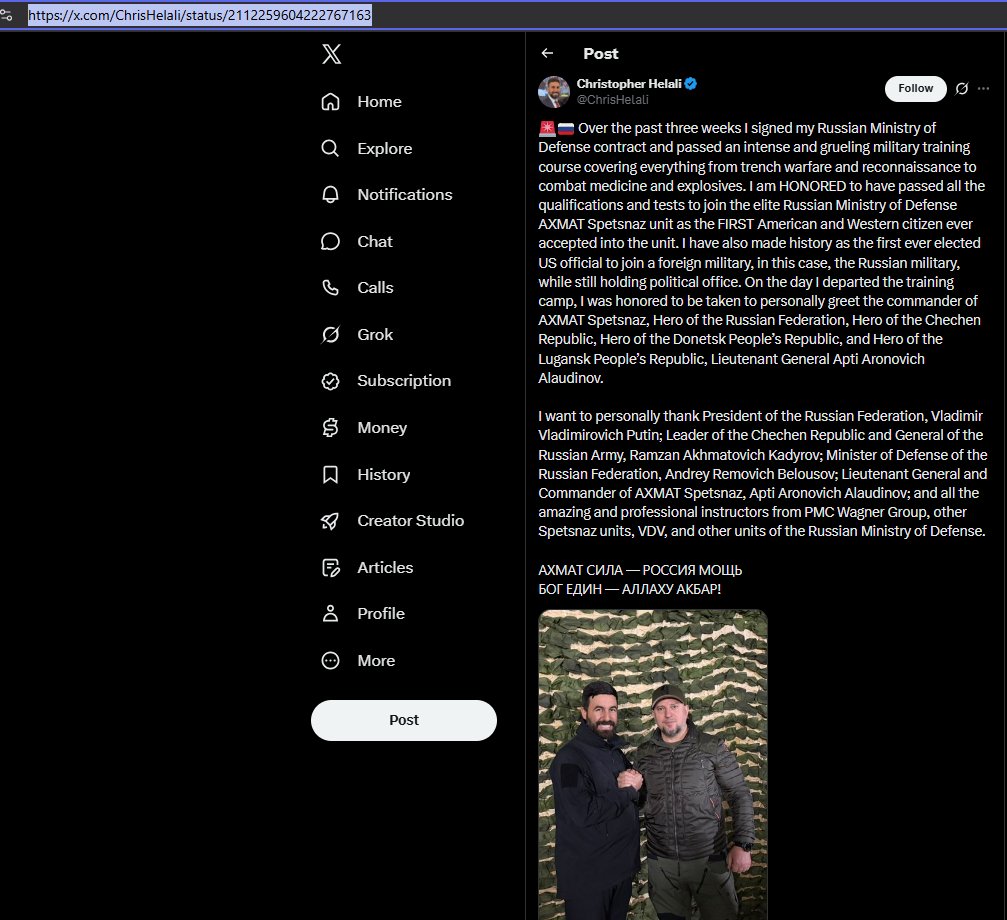Click the blue verified checkmark badge
Viewport: 1007px width, 920px height.
pyautogui.click(x=691, y=83)
